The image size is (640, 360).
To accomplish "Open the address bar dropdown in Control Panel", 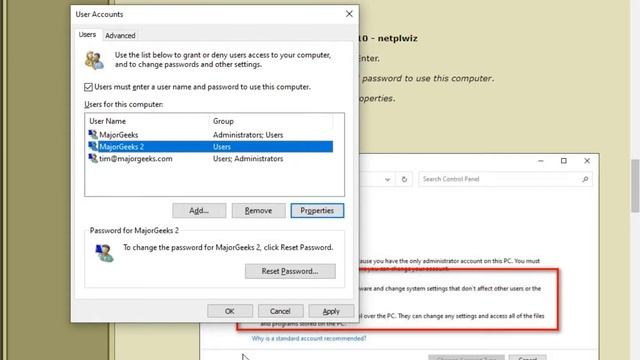I will 387,179.
